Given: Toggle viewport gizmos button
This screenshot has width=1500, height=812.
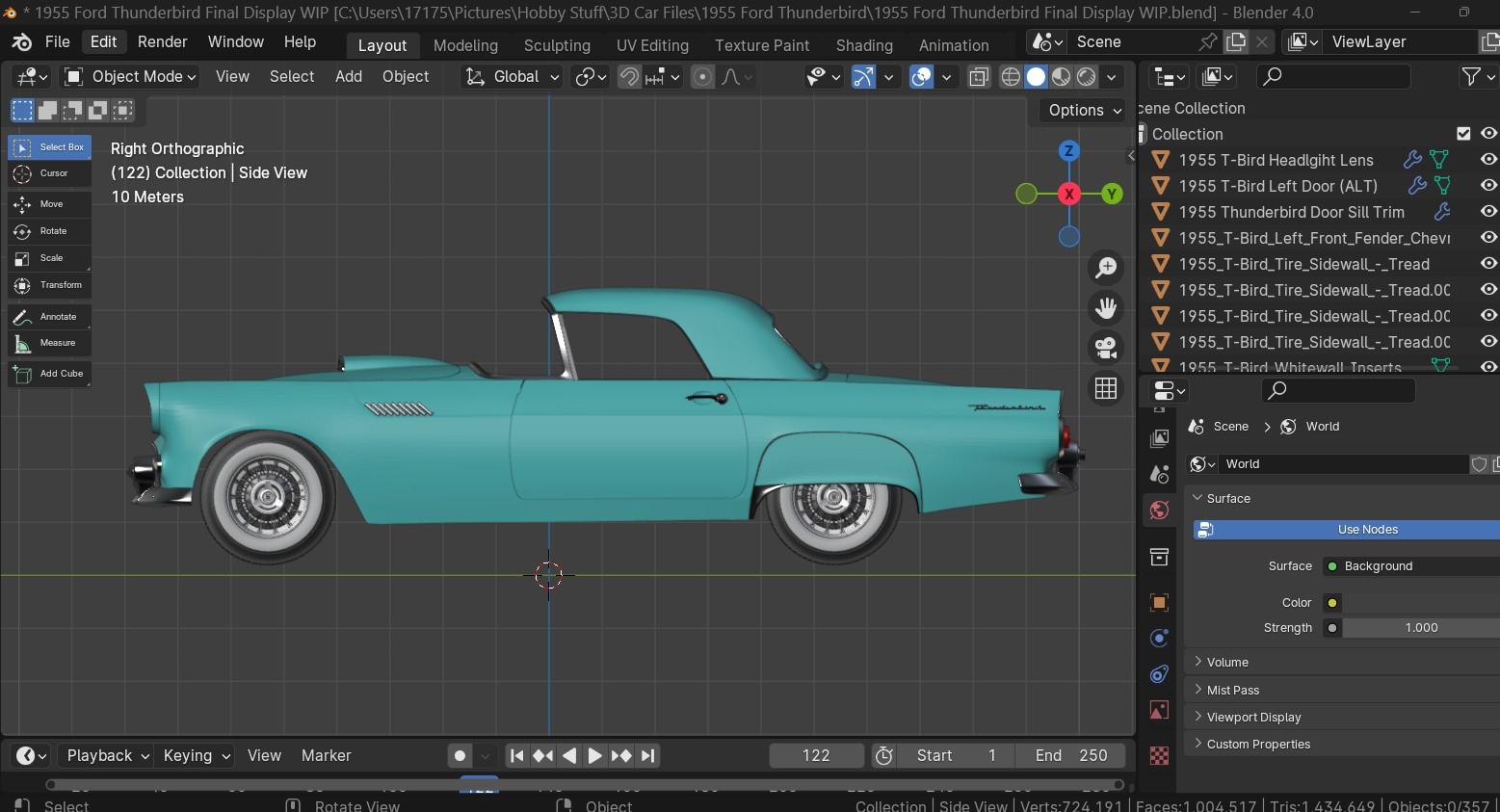Looking at the screenshot, I should 863,77.
